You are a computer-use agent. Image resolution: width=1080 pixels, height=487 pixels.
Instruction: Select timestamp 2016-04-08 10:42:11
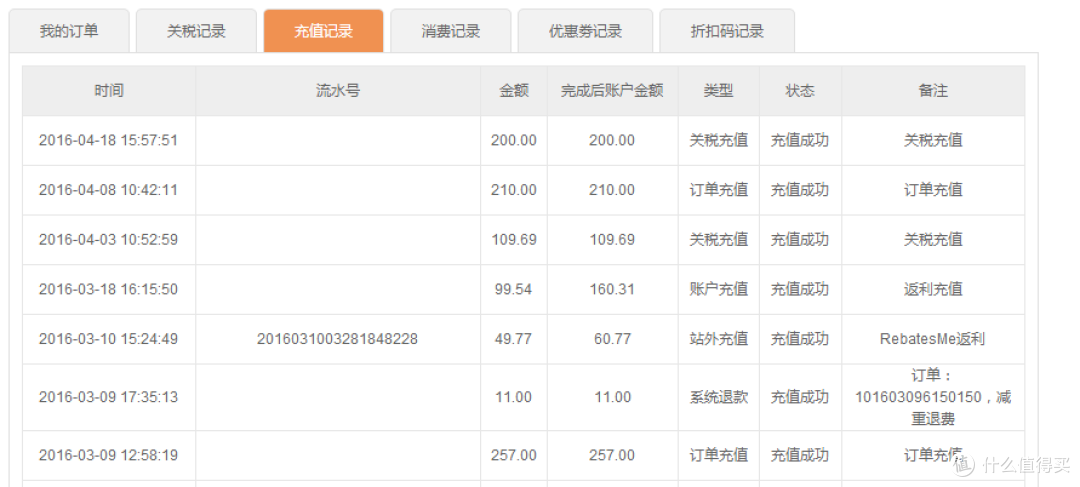coord(108,190)
